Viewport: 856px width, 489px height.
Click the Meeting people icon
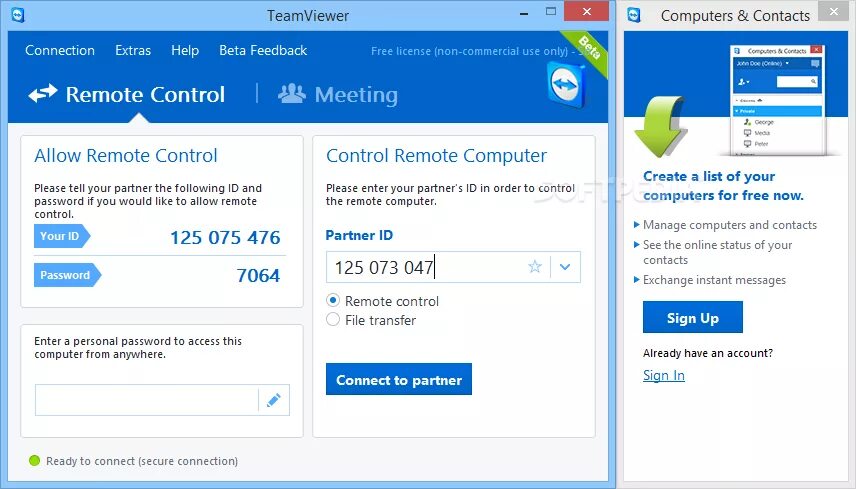pyautogui.click(x=292, y=93)
